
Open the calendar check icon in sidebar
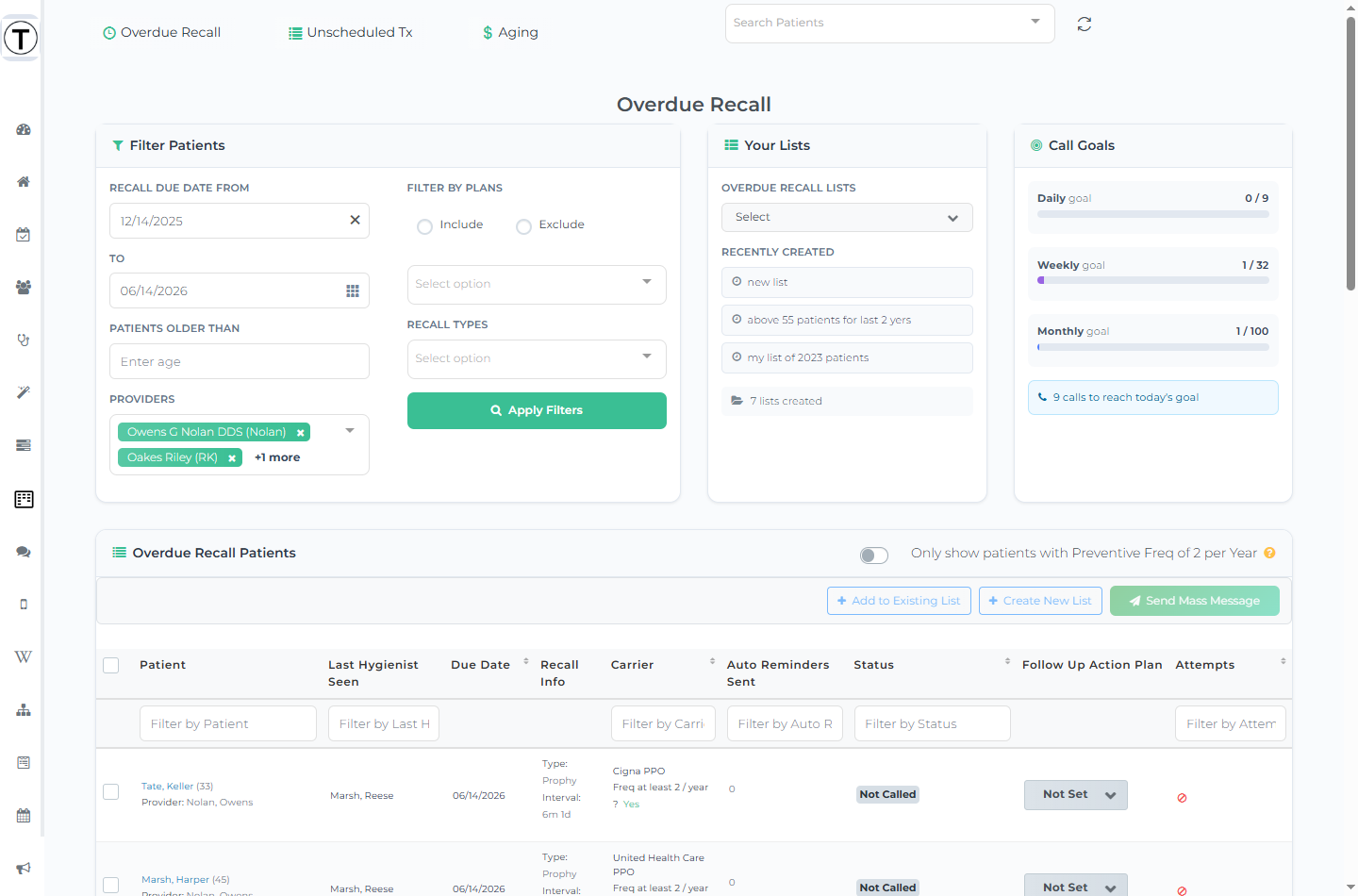(x=24, y=235)
